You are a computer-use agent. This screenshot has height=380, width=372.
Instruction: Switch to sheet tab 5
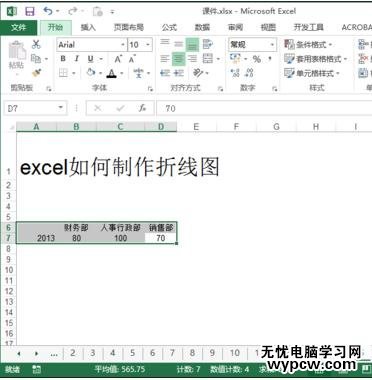click(132, 353)
